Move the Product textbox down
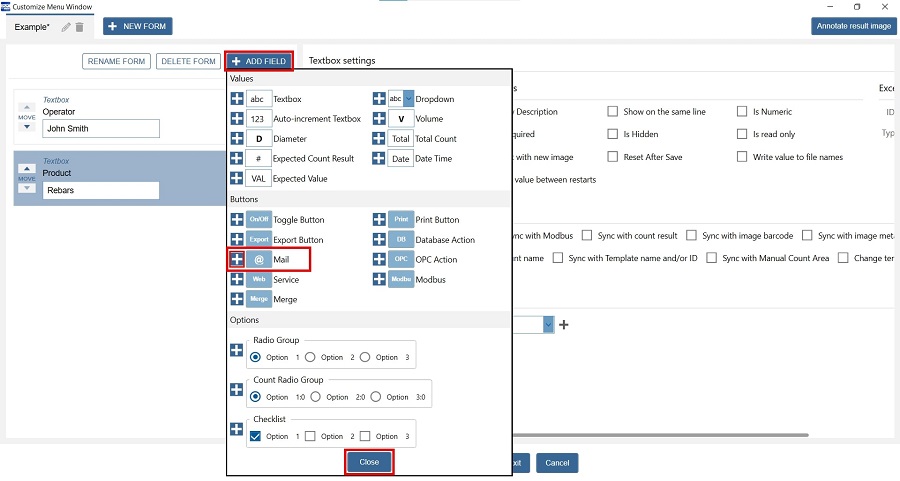Viewport: 900px width, 481px height. coord(27,189)
